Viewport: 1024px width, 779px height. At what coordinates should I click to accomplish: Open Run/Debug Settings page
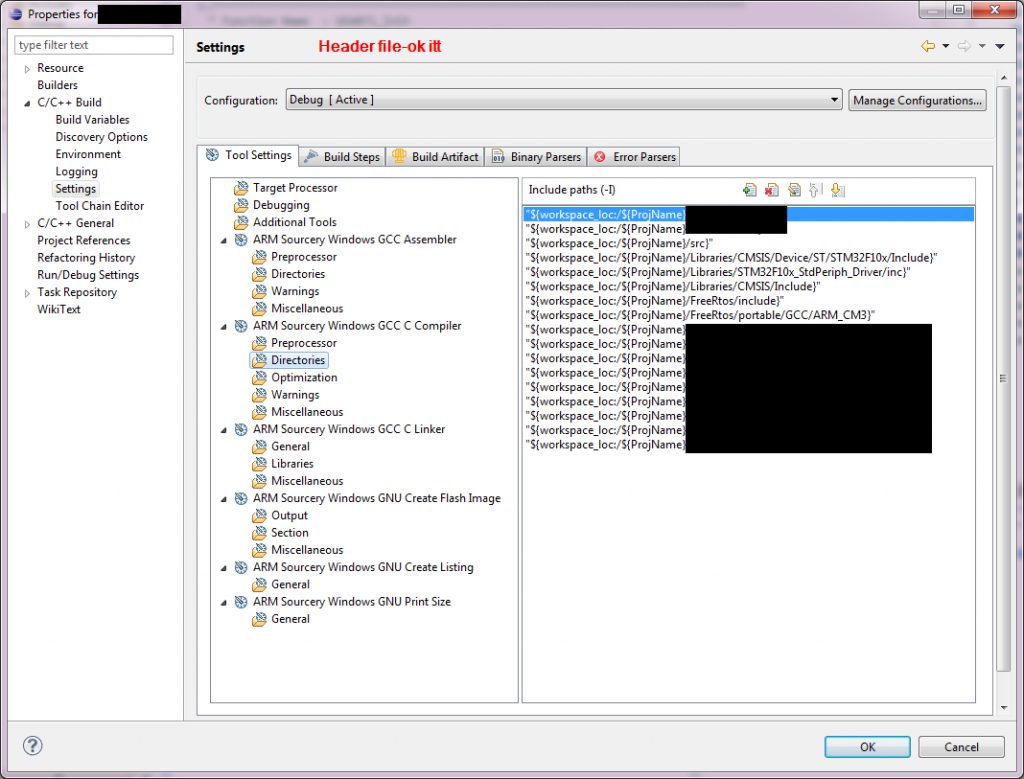tap(88, 275)
